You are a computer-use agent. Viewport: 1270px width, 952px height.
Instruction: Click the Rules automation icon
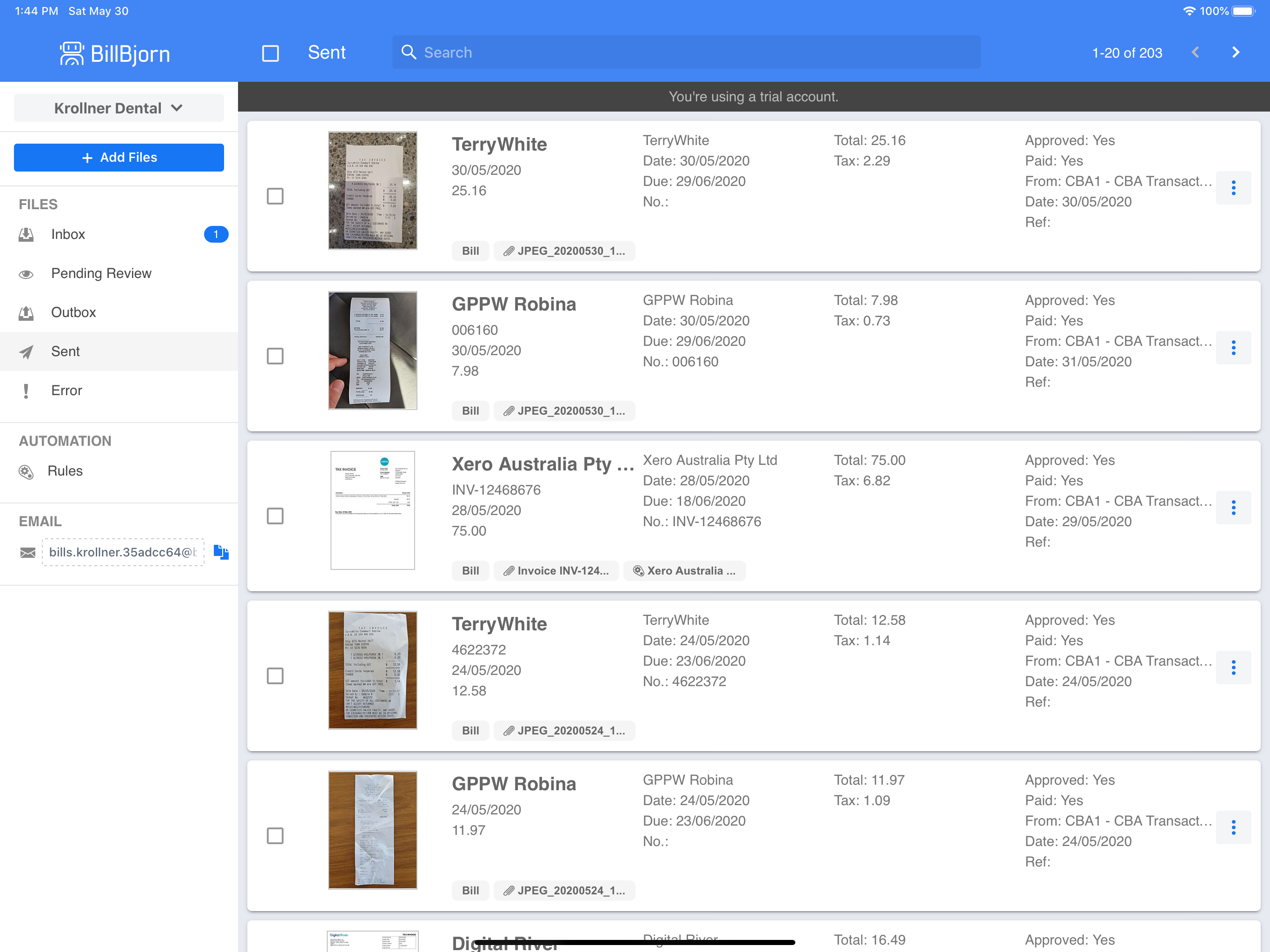26,471
